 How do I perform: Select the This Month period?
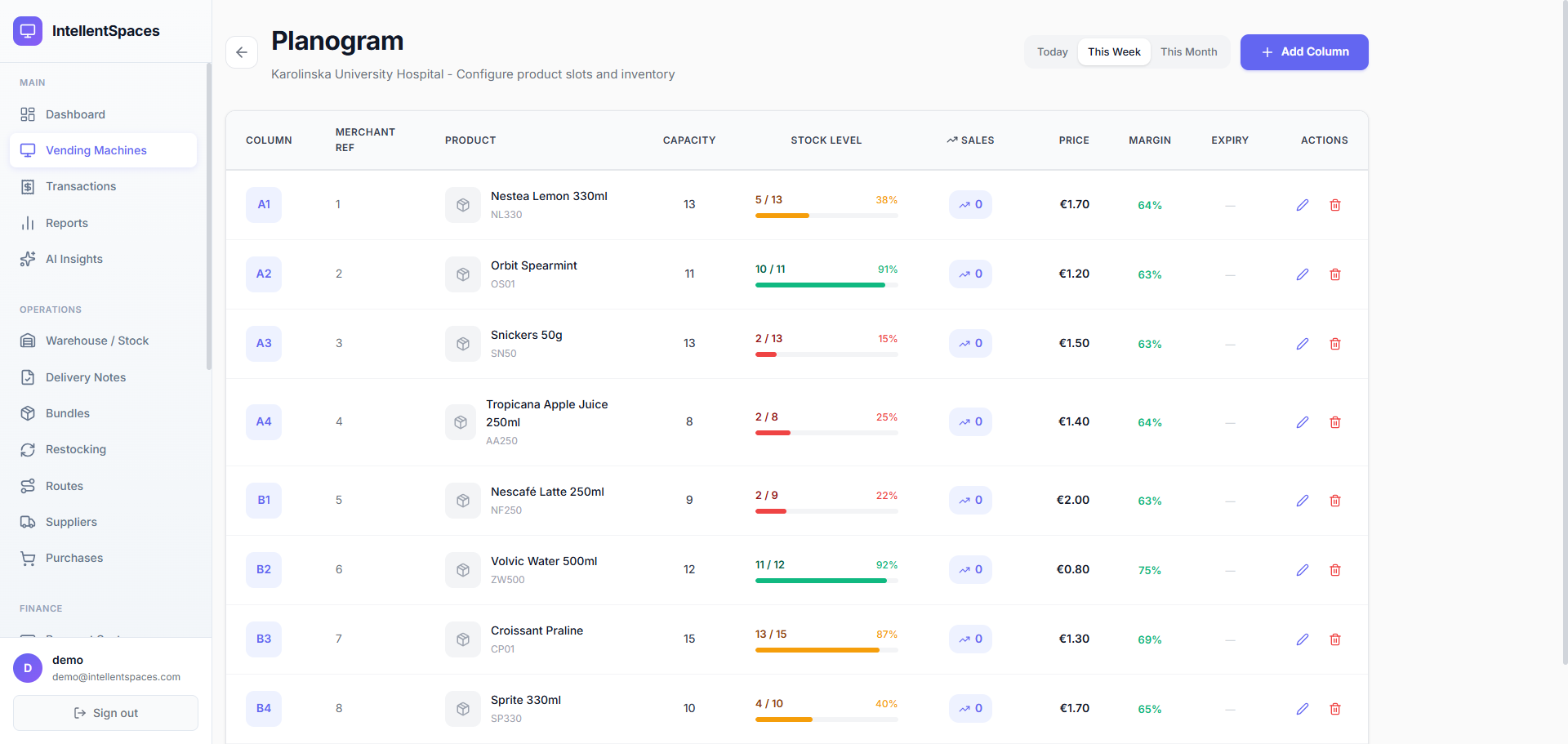1188,52
